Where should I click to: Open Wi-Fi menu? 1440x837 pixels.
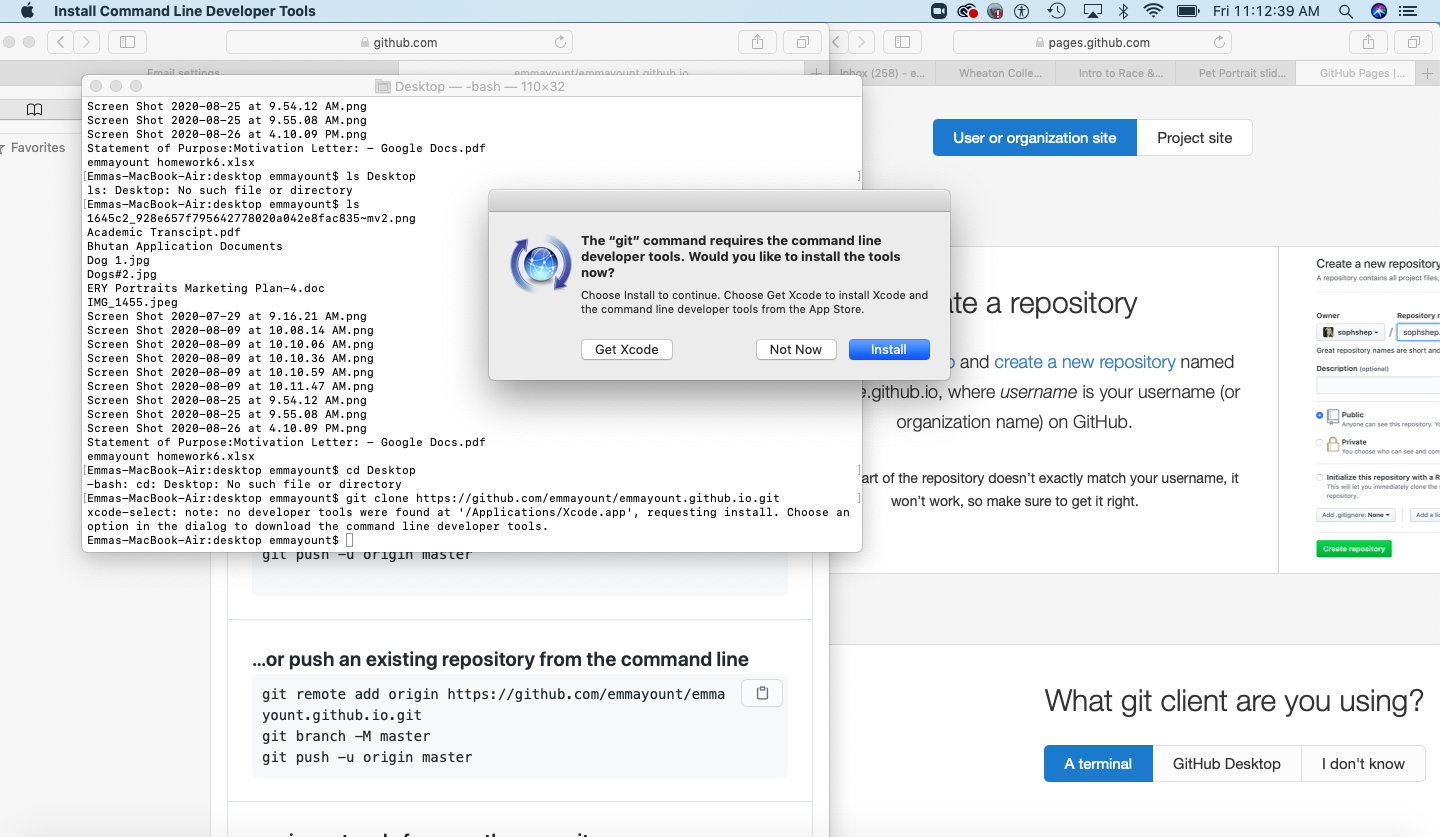(x=1154, y=11)
